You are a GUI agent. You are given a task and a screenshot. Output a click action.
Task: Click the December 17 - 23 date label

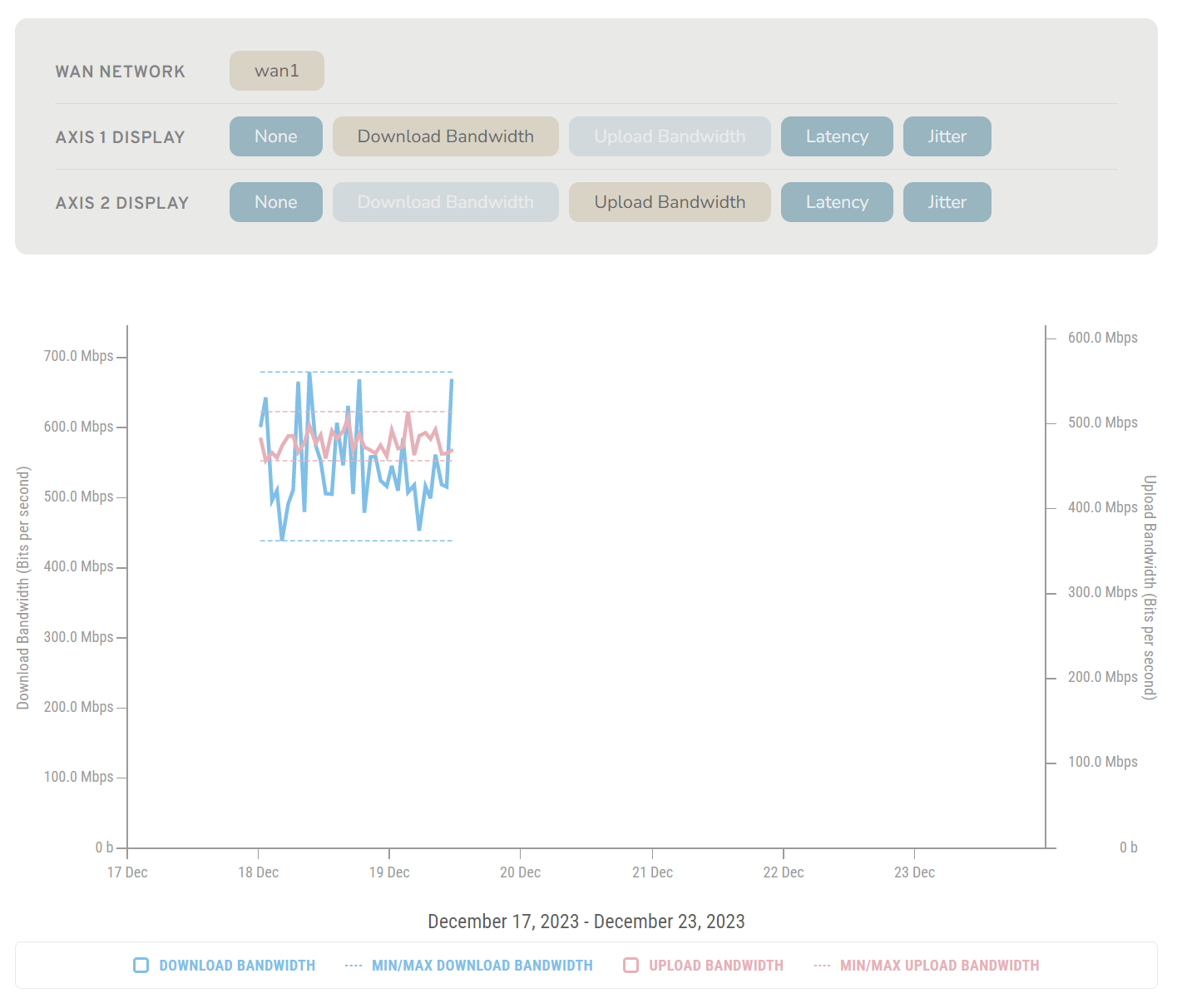(586, 922)
